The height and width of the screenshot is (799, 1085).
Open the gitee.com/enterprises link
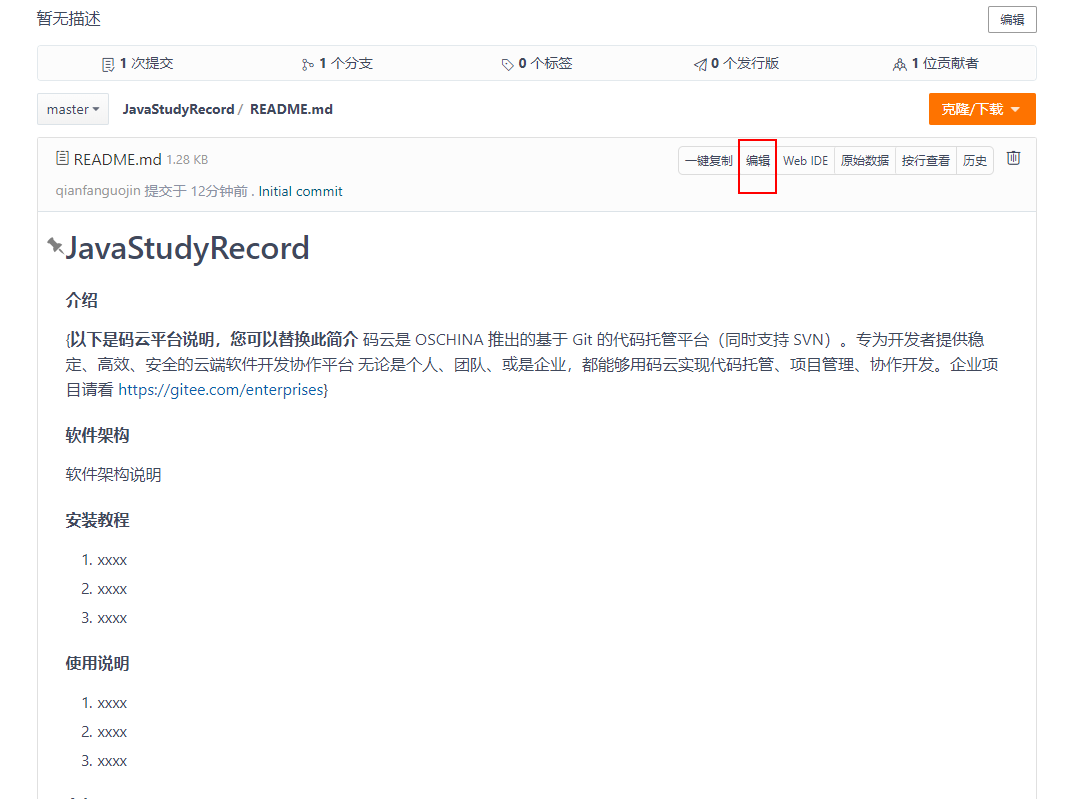[221, 389]
